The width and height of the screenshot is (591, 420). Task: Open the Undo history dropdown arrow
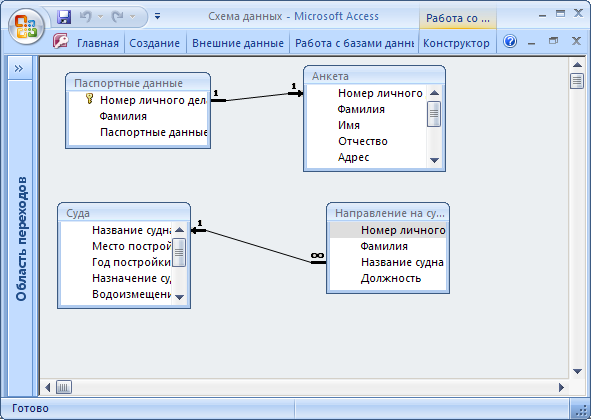(100, 17)
